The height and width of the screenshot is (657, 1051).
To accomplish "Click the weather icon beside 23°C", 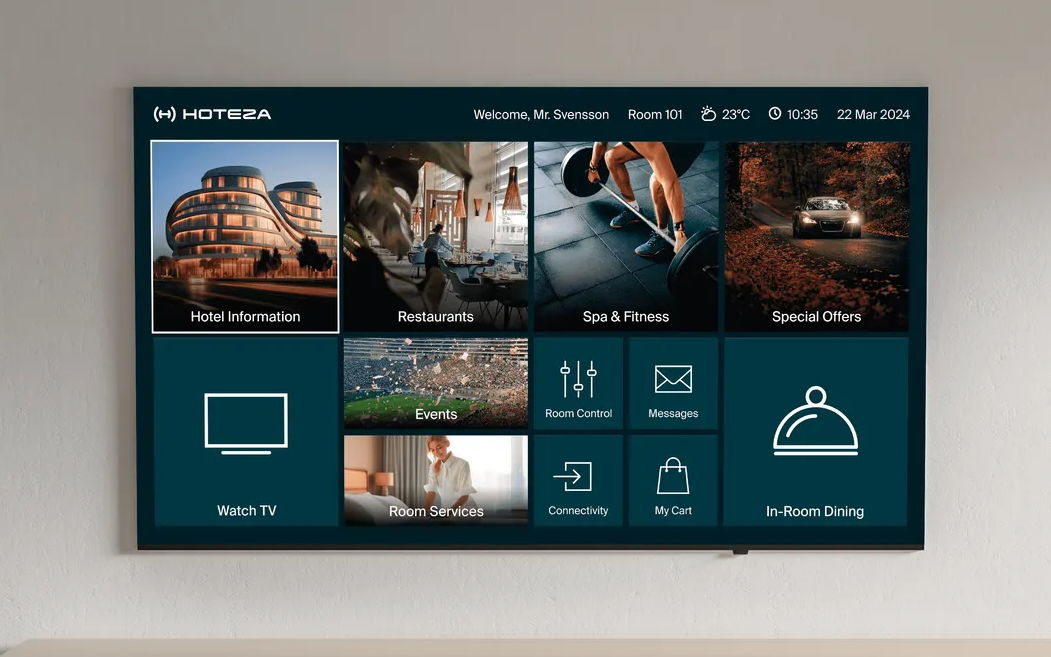I will (708, 113).
